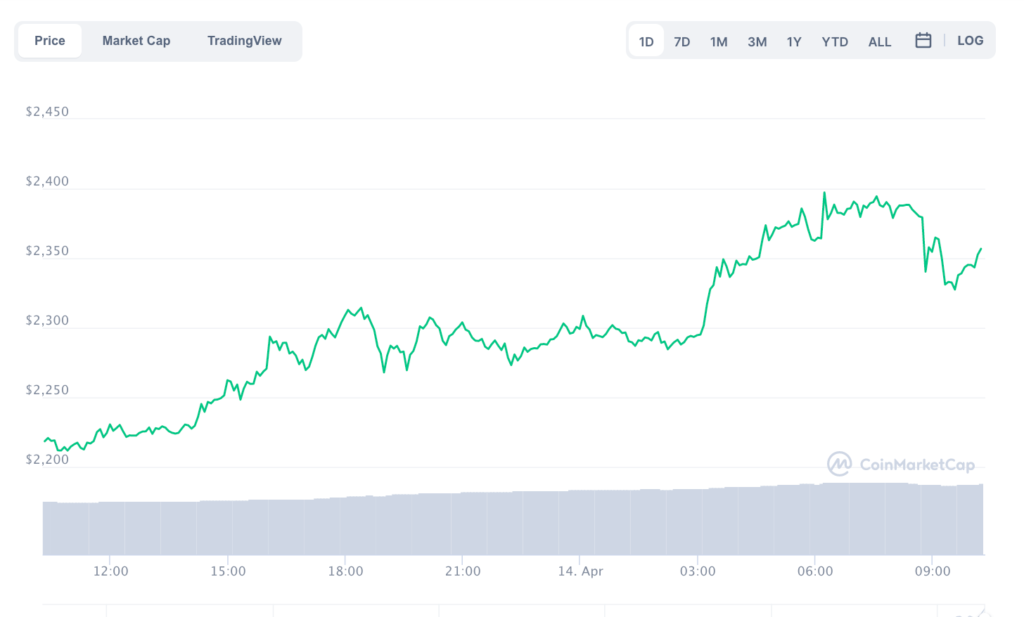The image size is (1024, 617).
Task: Click the 12:00 time axis label
Action: [110, 571]
